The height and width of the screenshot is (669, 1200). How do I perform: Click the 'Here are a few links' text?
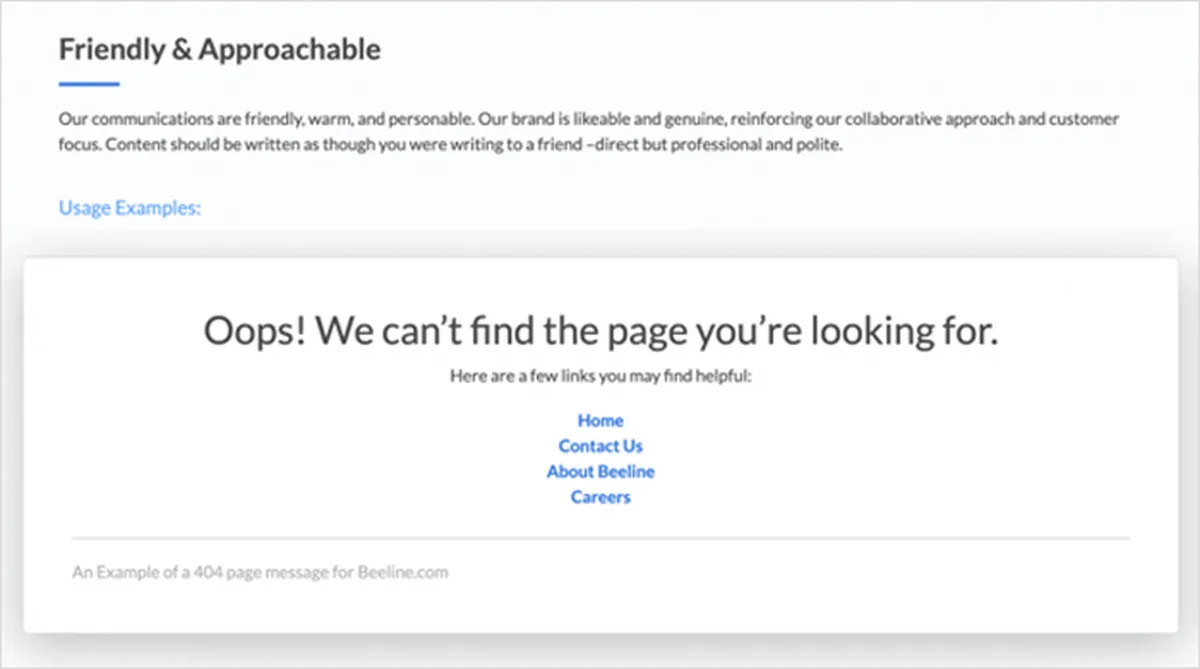tap(600, 377)
